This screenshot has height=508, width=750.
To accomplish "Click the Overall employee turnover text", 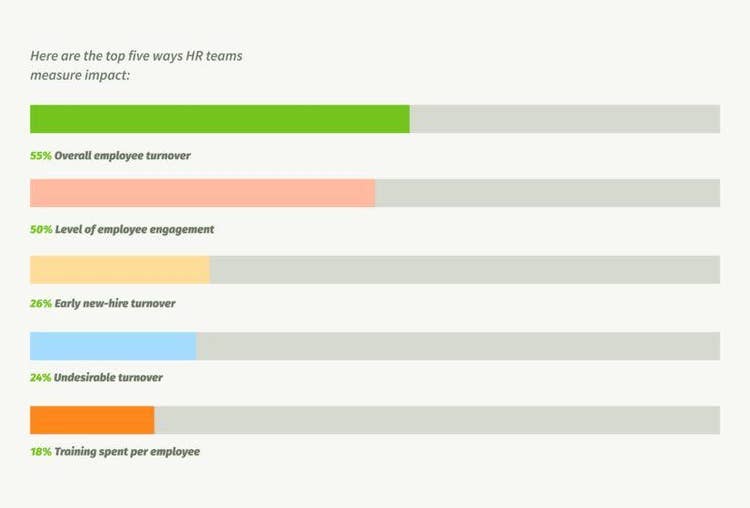I will click(122, 155).
